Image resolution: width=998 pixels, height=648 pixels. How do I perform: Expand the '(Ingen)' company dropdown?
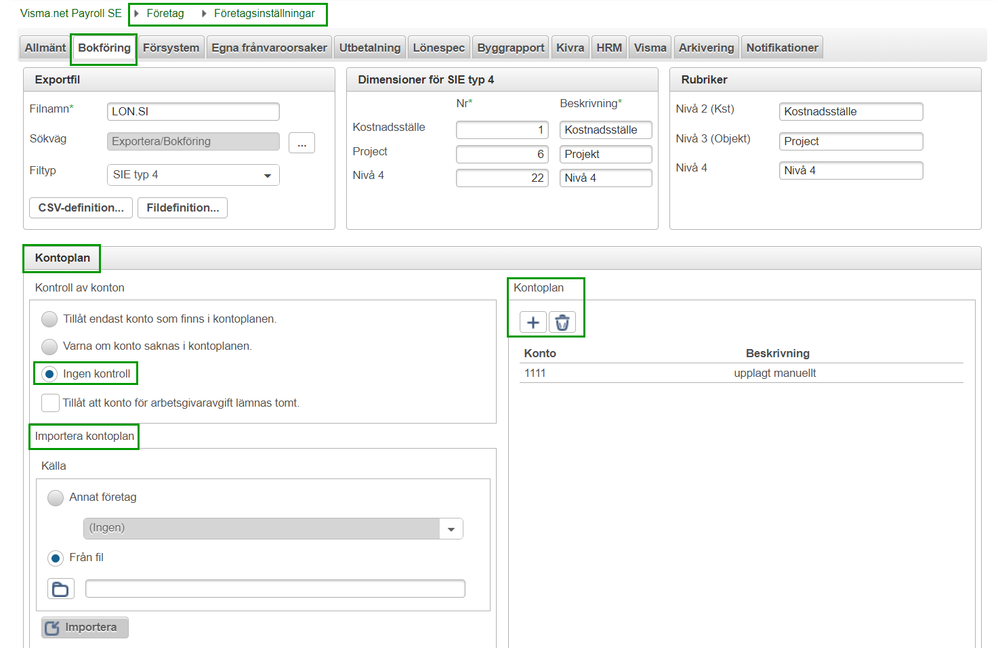pyautogui.click(x=272, y=528)
